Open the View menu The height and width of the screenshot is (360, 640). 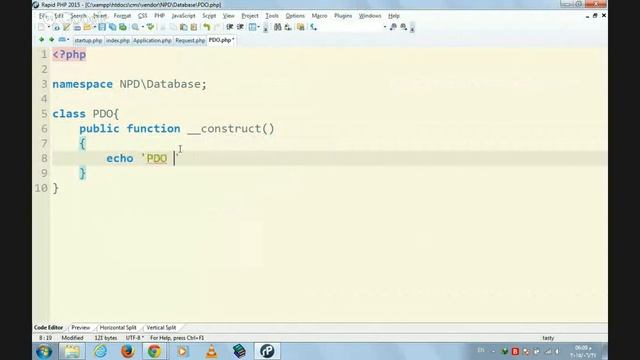(229, 16)
